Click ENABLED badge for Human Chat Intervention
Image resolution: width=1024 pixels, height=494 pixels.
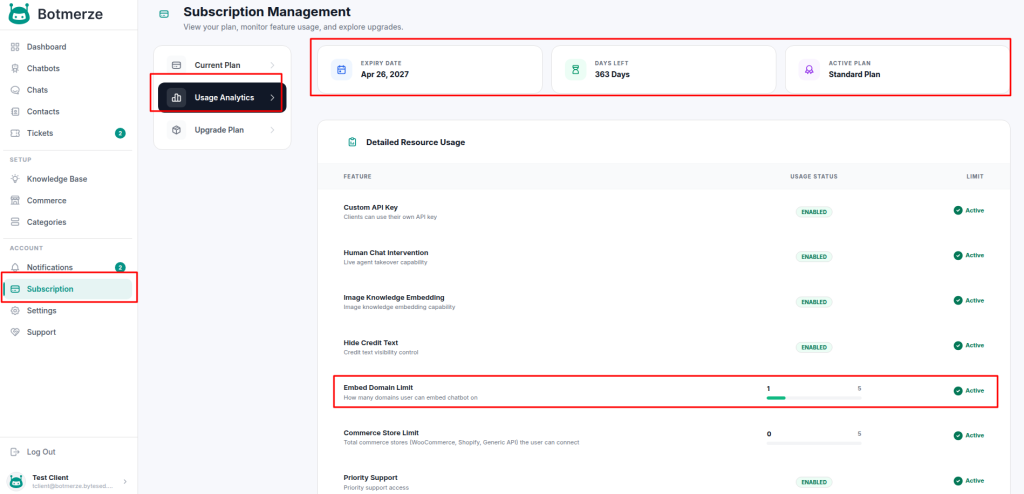[814, 257]
